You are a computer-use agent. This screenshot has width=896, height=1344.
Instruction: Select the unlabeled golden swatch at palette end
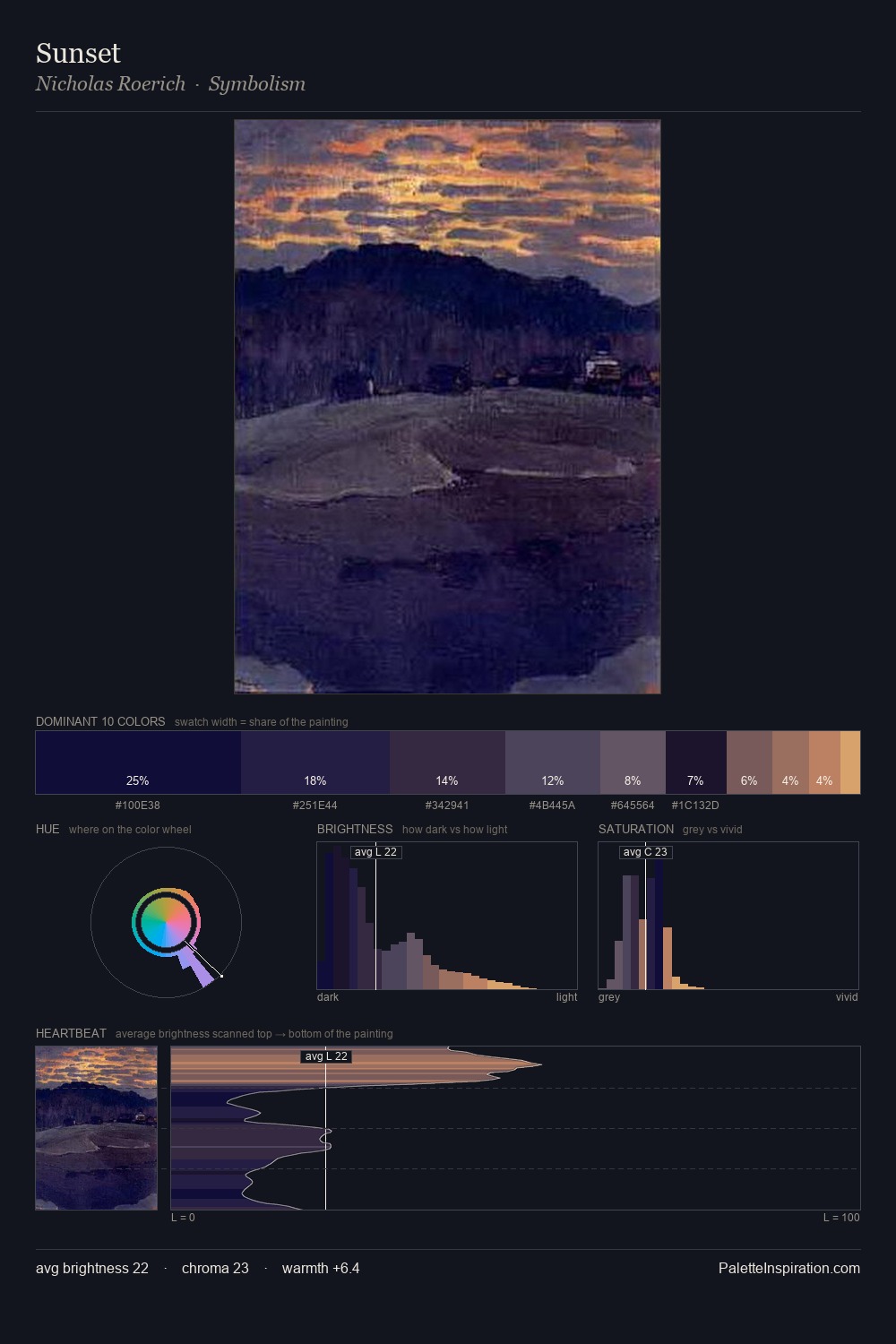850,762
